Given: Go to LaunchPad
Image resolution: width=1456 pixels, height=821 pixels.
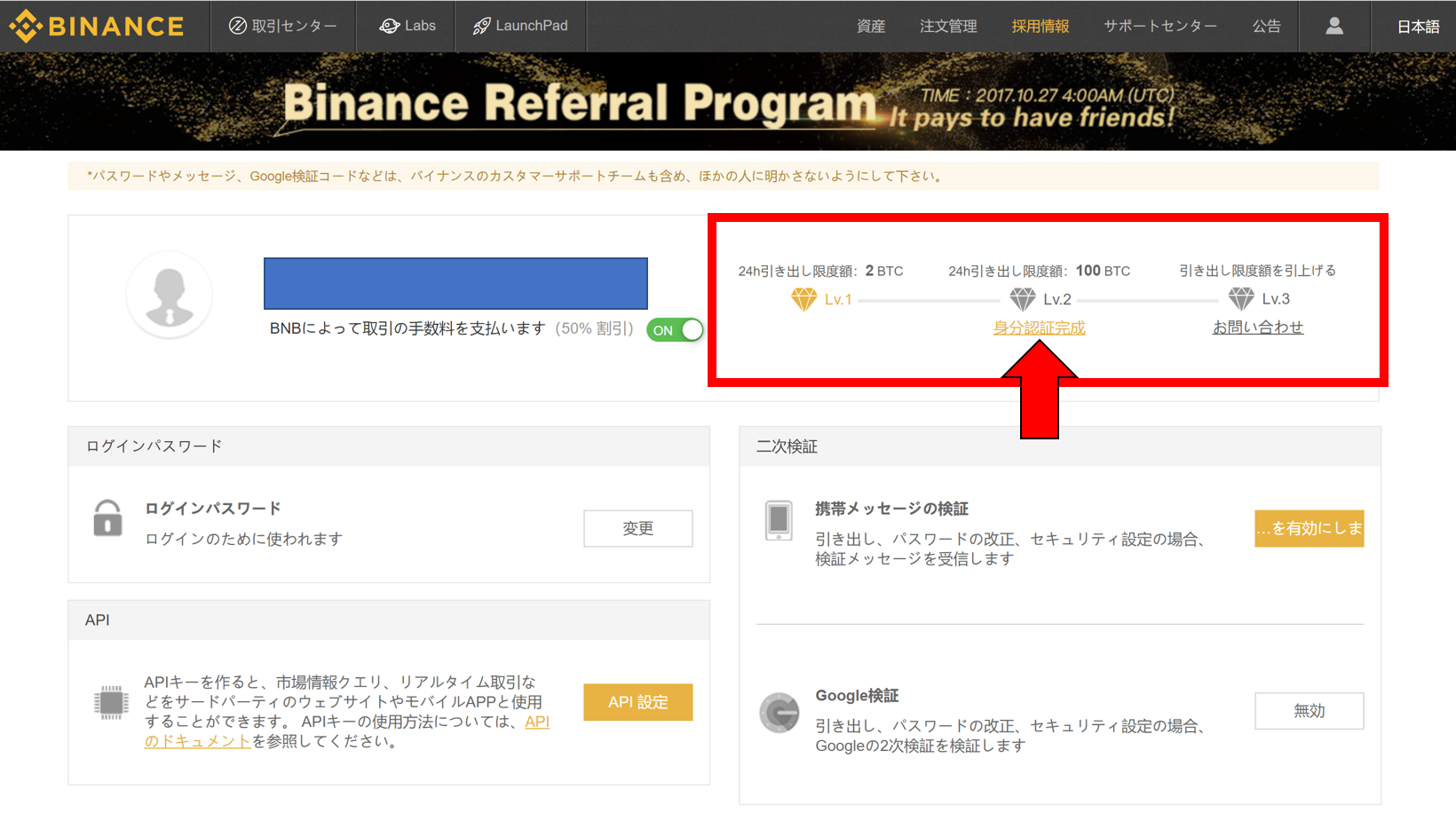Looking at the screenshot, I should pyautogui.click(x=520, y=26).
